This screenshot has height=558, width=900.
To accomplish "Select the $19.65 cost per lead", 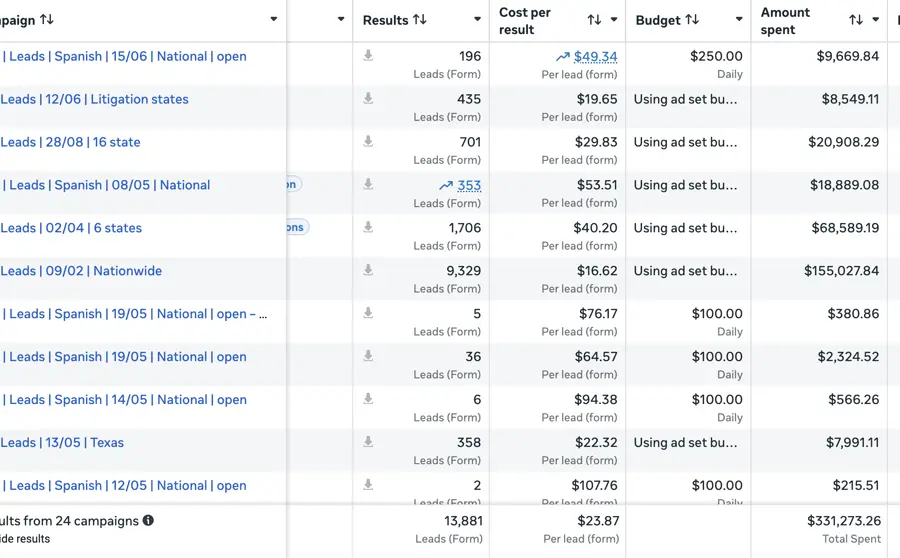I will [597, 99].
